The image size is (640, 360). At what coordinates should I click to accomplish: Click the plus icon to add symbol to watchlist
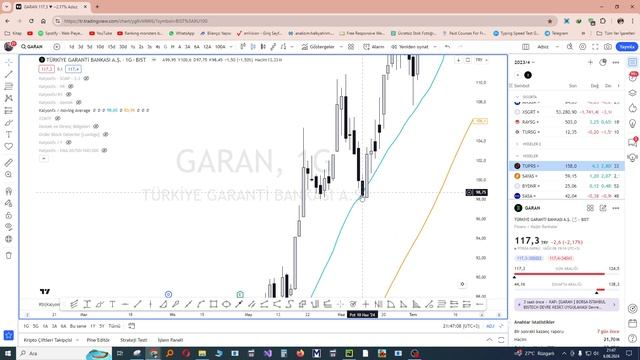(590, 62)
